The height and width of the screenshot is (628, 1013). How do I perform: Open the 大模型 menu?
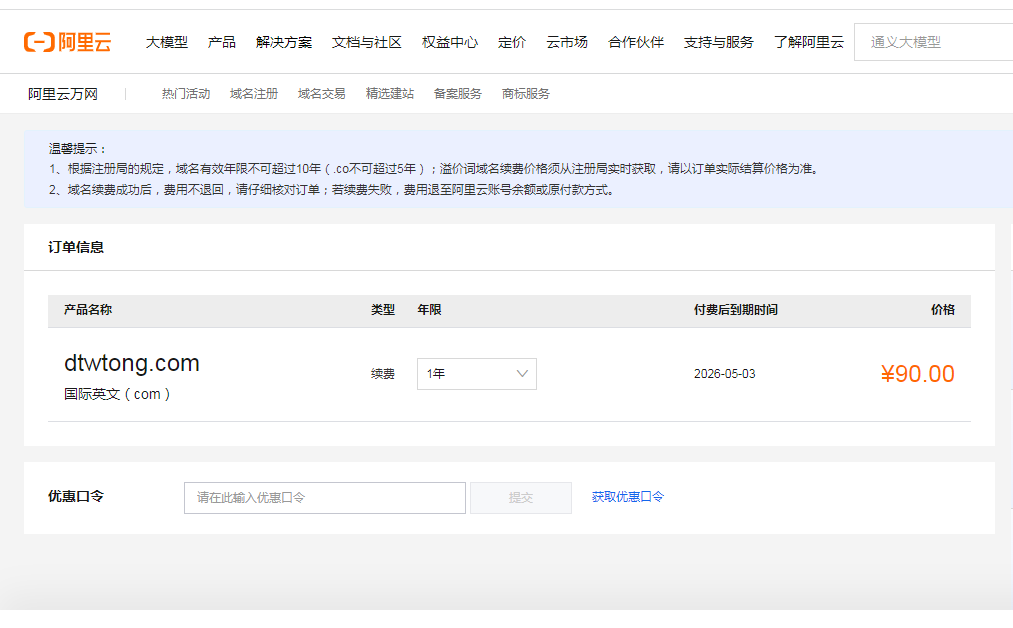pyautogui.click(x=167, y=42)
